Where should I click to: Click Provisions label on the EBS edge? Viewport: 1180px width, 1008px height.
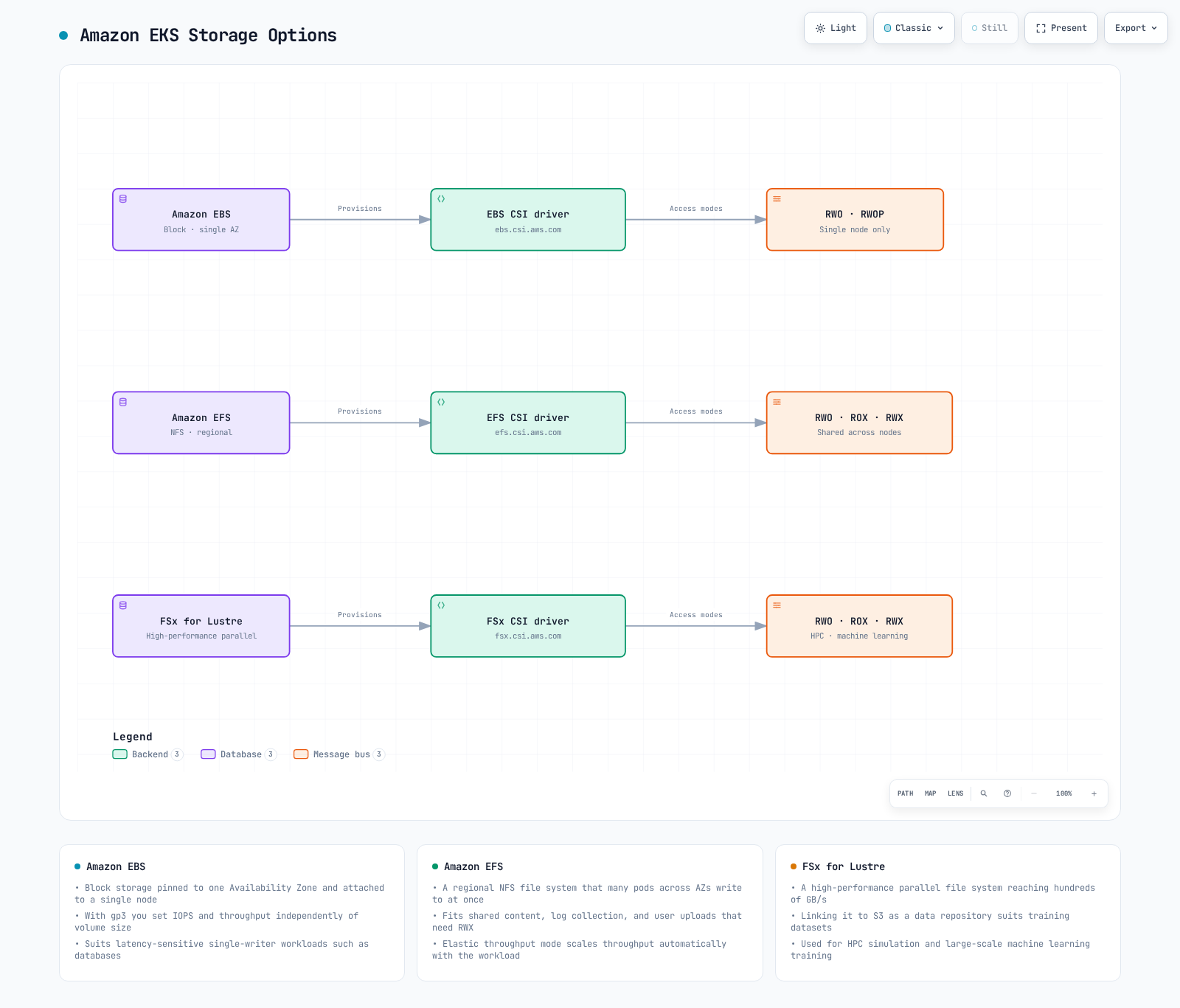click(360, 209)
